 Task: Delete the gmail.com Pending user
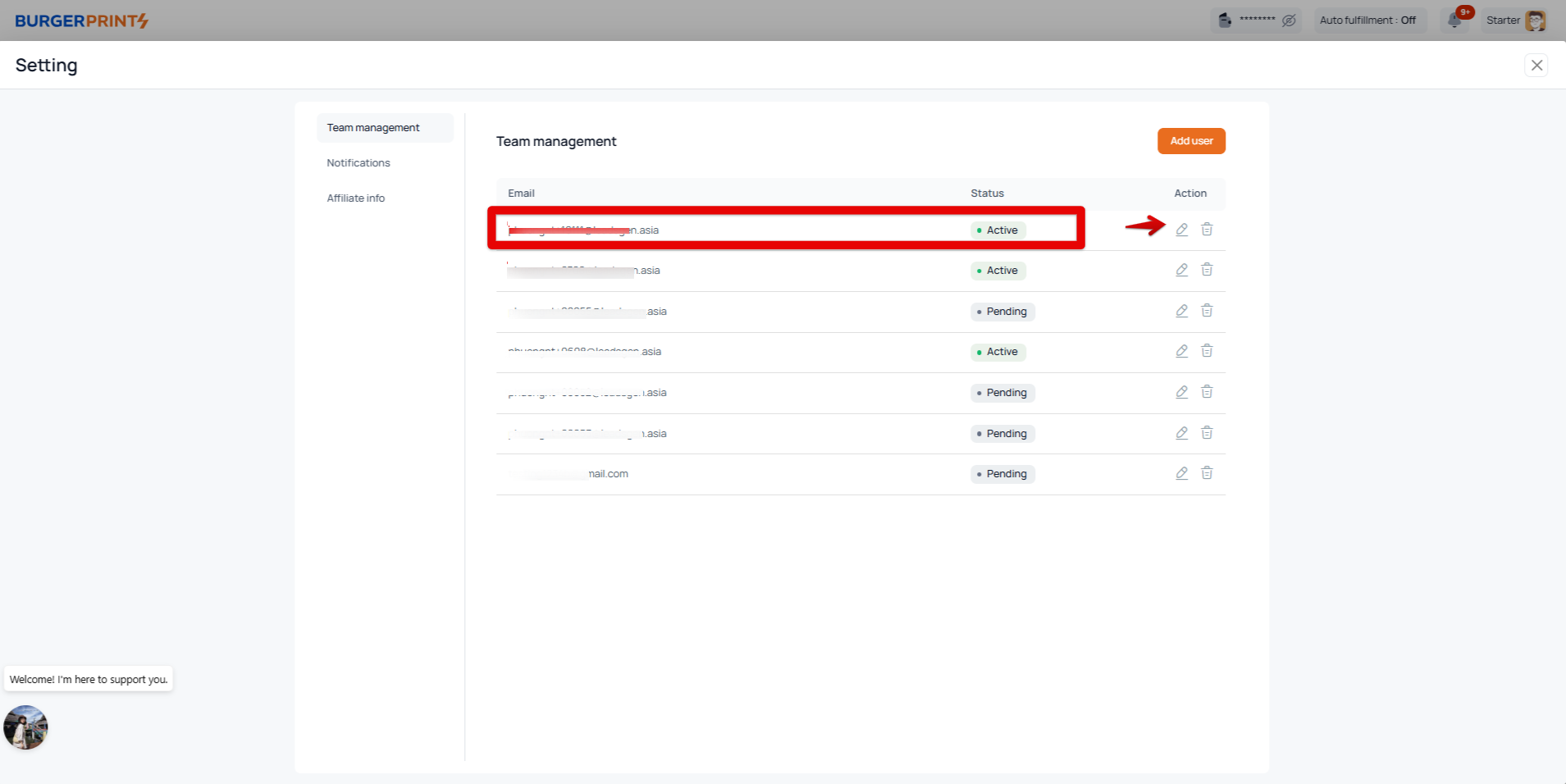pos(1207,473)
